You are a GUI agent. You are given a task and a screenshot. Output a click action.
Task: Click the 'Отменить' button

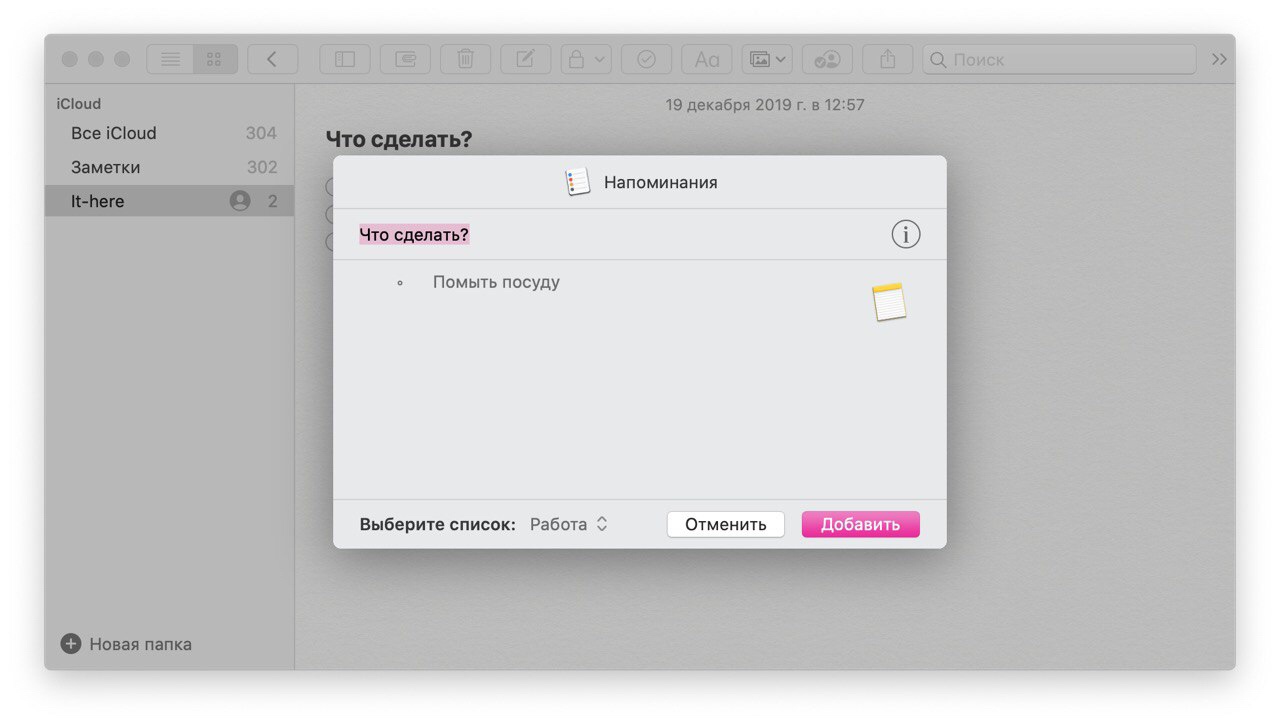click(x=725, y=524)
